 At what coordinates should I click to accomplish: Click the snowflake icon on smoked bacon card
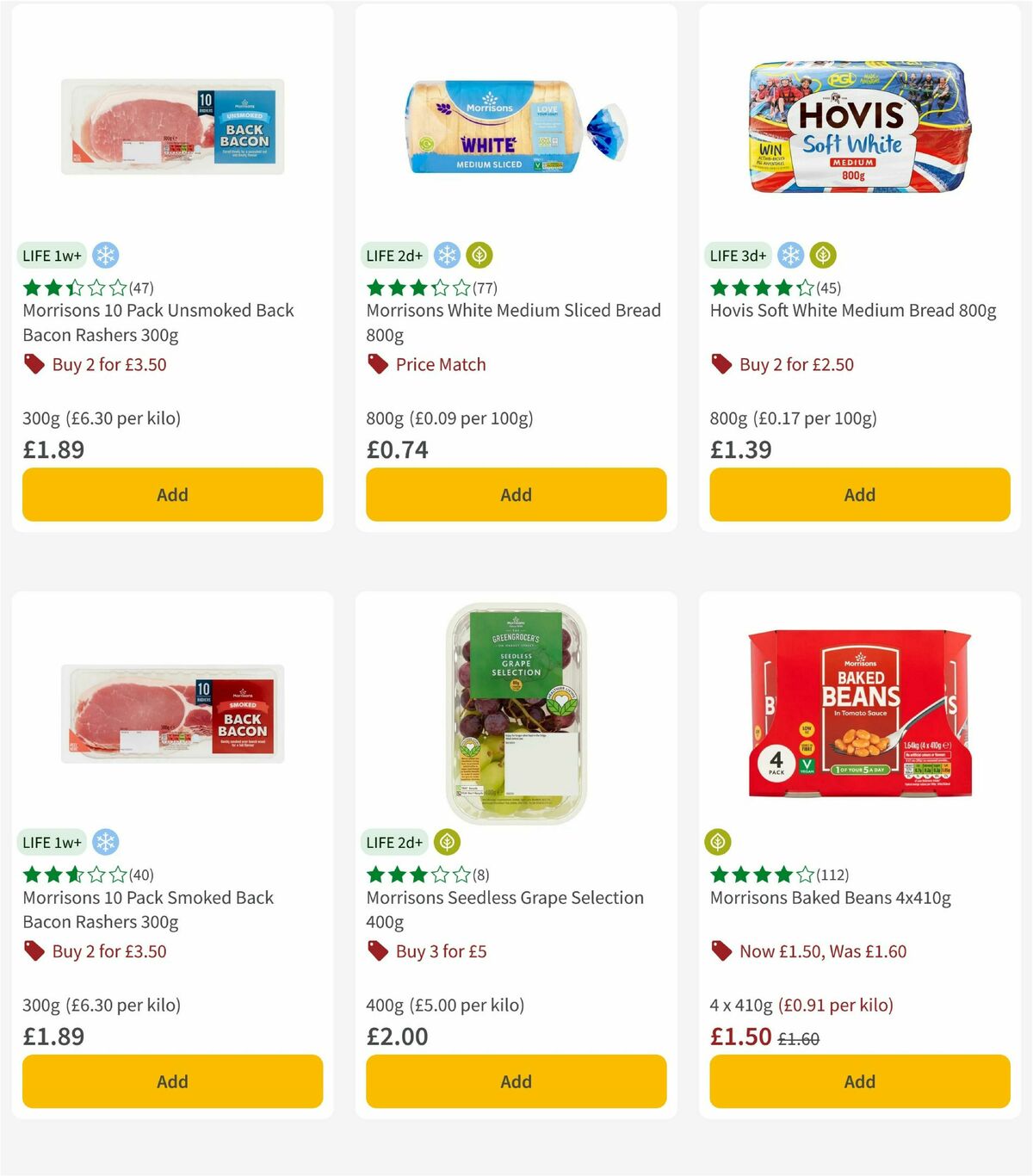[107, 842]
